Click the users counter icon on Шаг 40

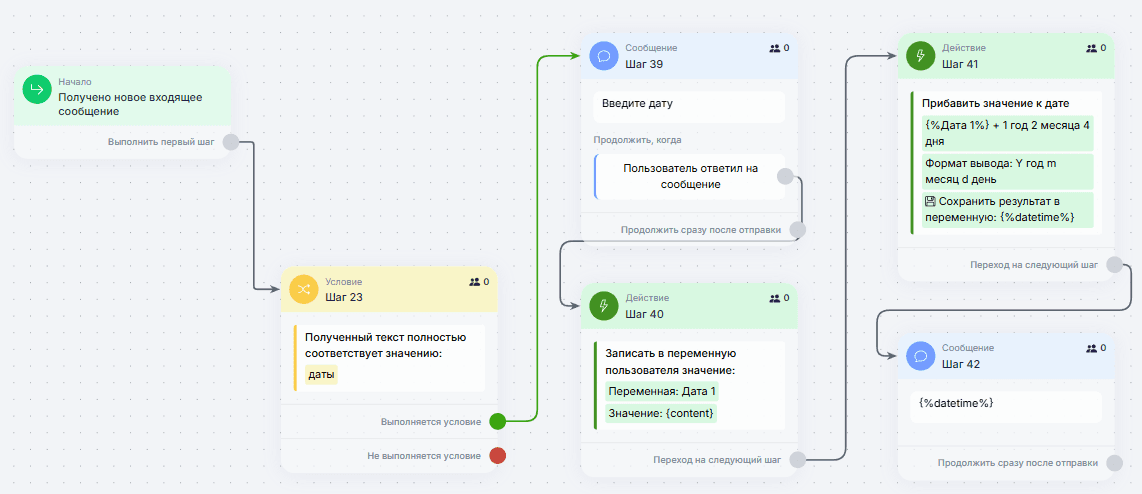click(x=774, y=298)
